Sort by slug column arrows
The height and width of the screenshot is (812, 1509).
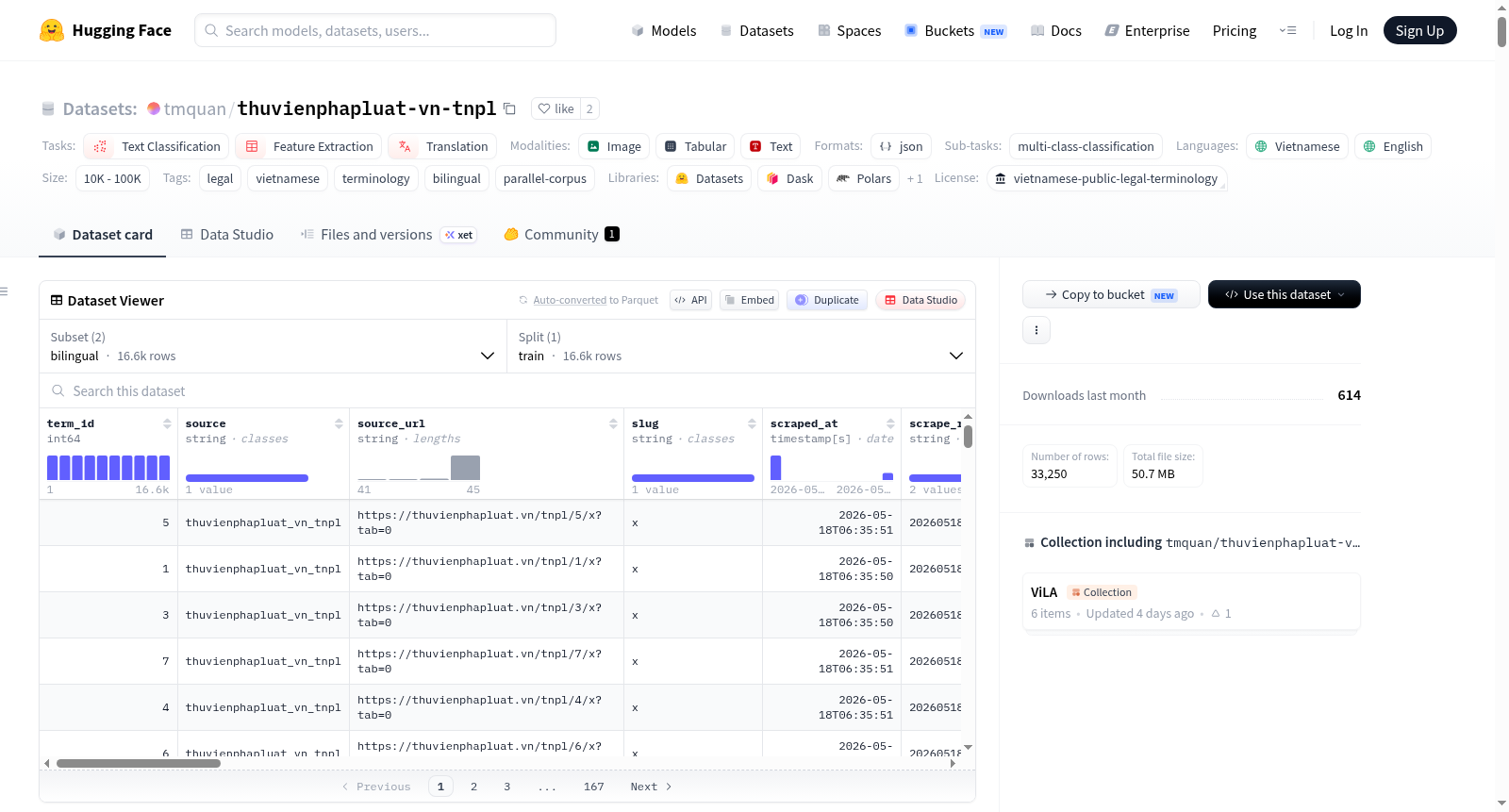point(752,423)
